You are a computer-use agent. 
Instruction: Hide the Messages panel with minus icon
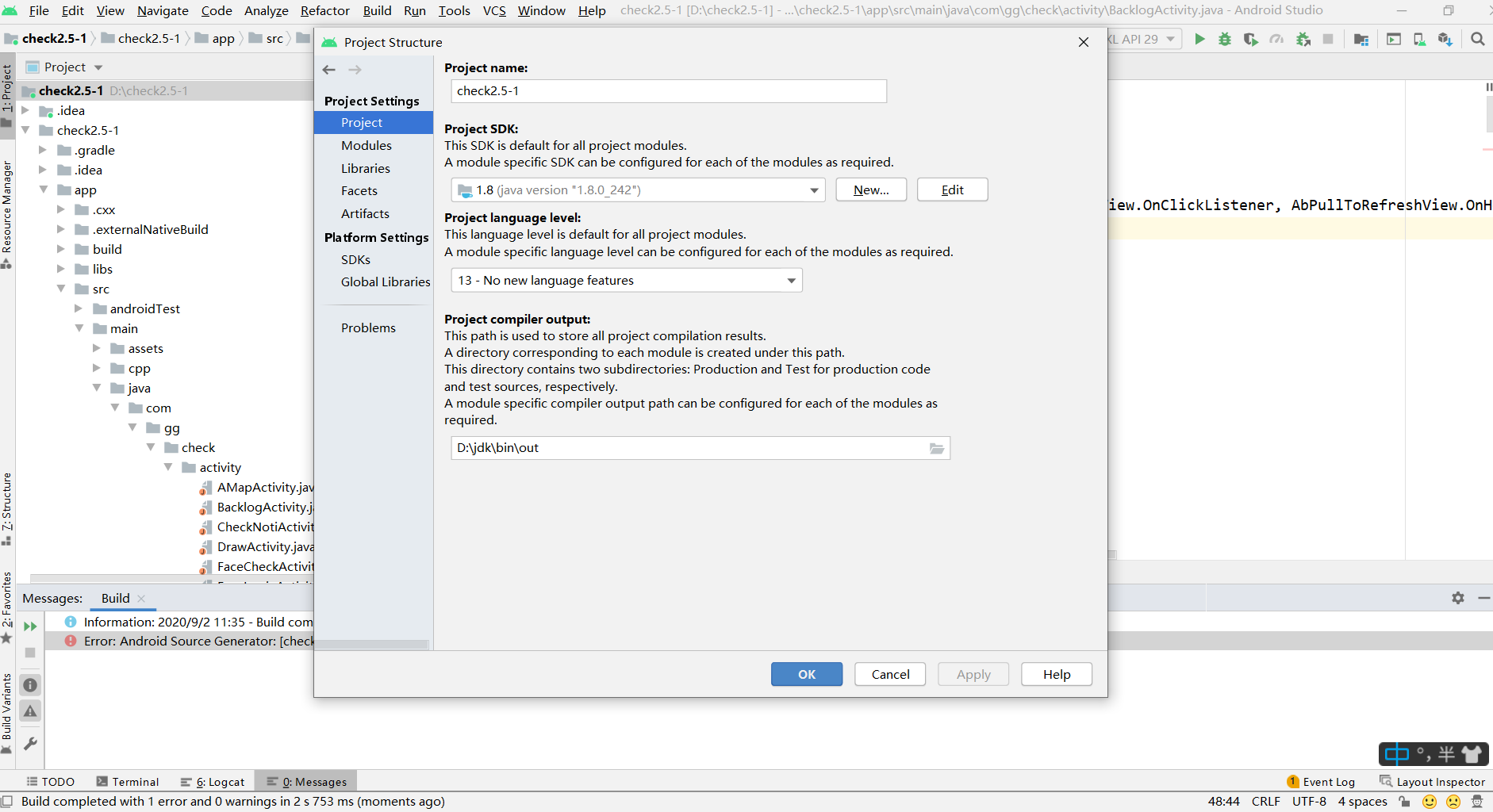[x=1483, y=598]
